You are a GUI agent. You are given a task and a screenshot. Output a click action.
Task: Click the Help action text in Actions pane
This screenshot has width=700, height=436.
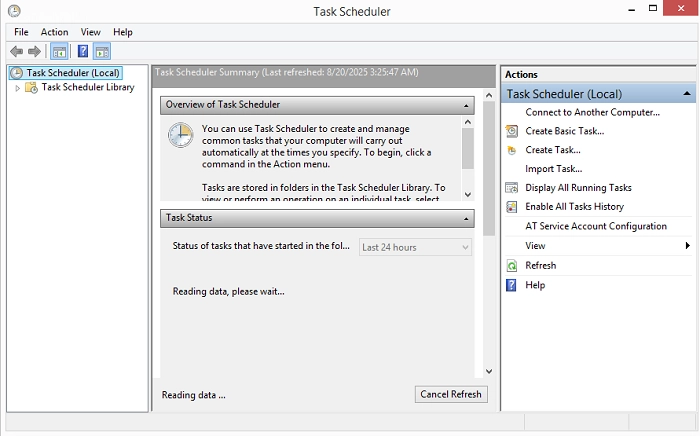[x=535, y=285]
